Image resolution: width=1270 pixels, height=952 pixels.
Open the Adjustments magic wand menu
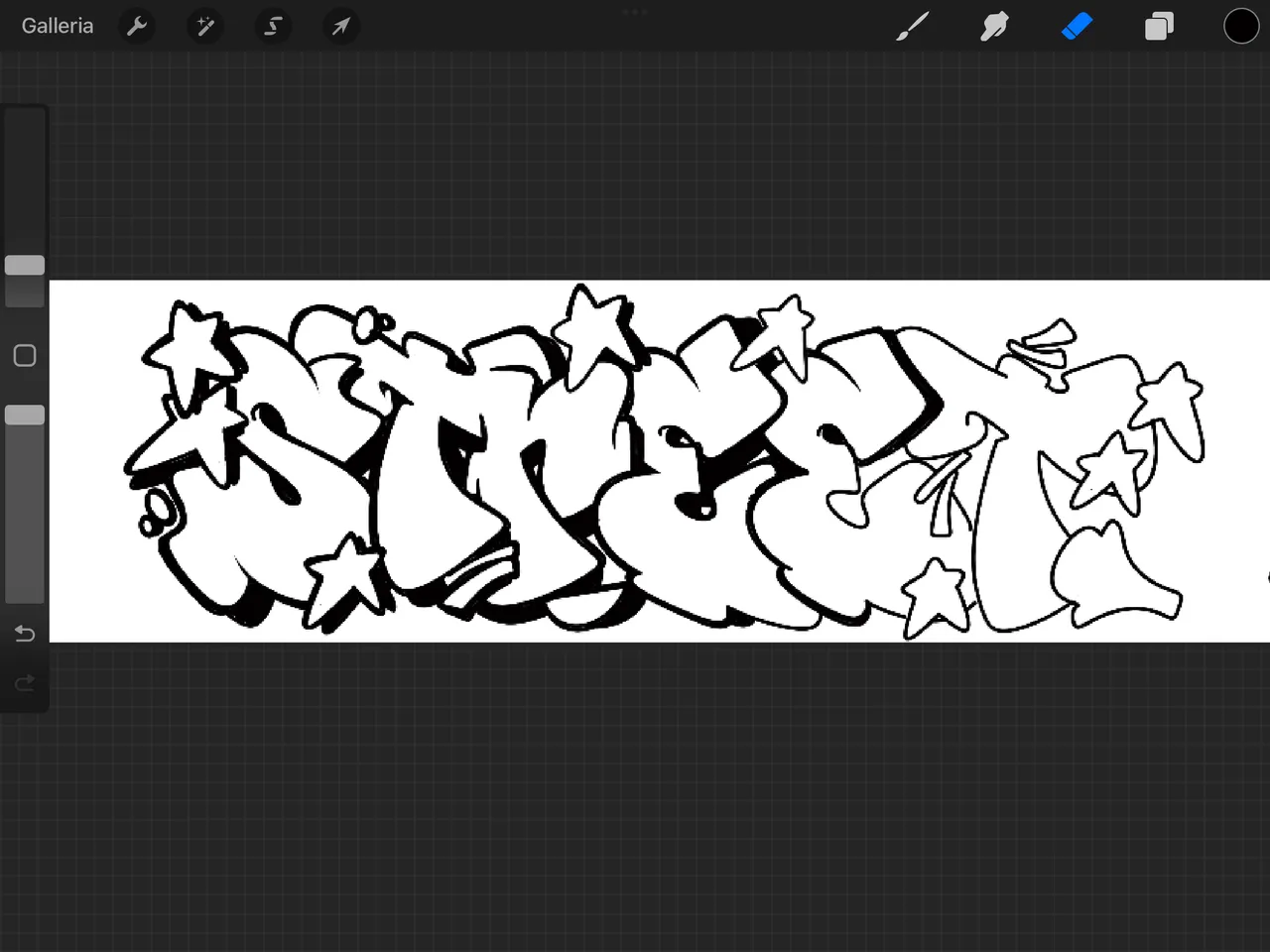tap(205, 26)
